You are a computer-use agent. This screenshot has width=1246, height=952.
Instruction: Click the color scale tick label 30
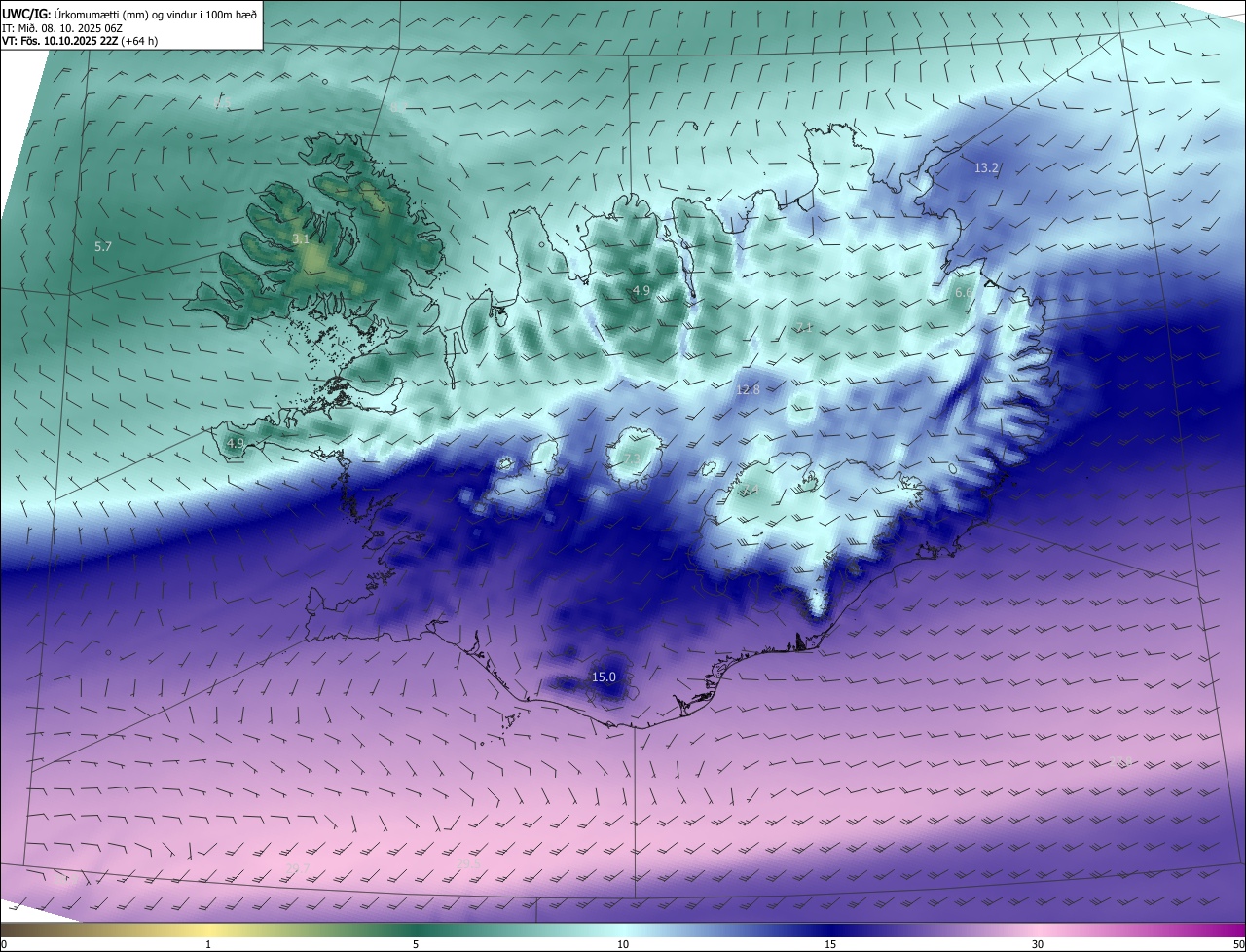coord(1038,944)
